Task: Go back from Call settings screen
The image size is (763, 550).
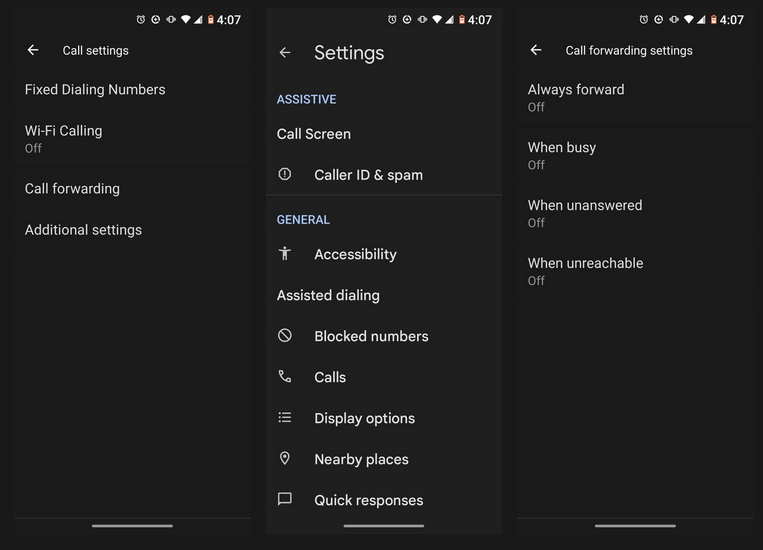Action: [x=33, y=50]
